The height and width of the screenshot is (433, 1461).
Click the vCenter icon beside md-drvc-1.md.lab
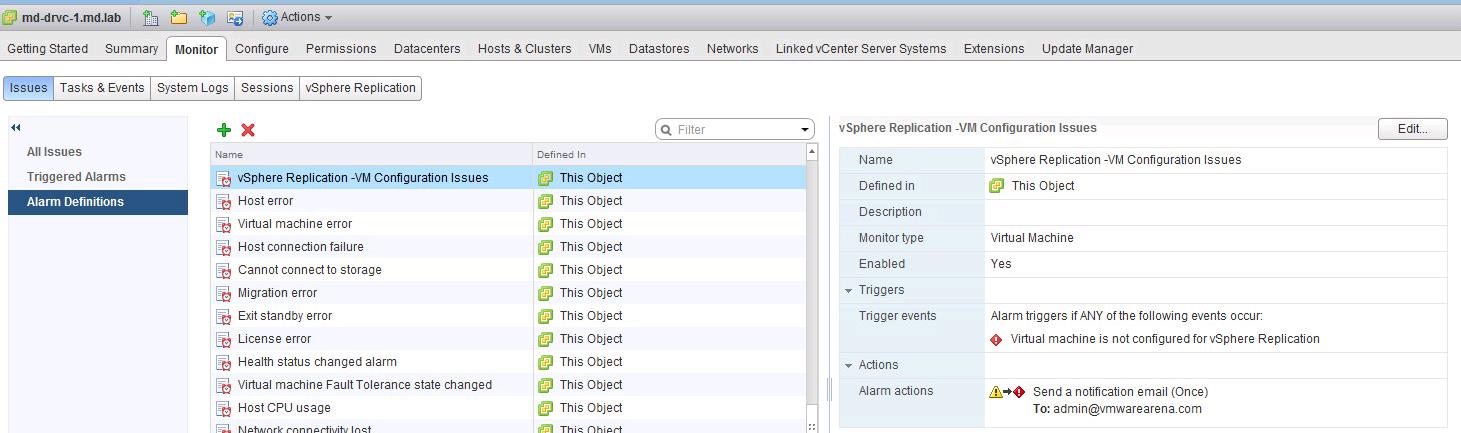10,17
